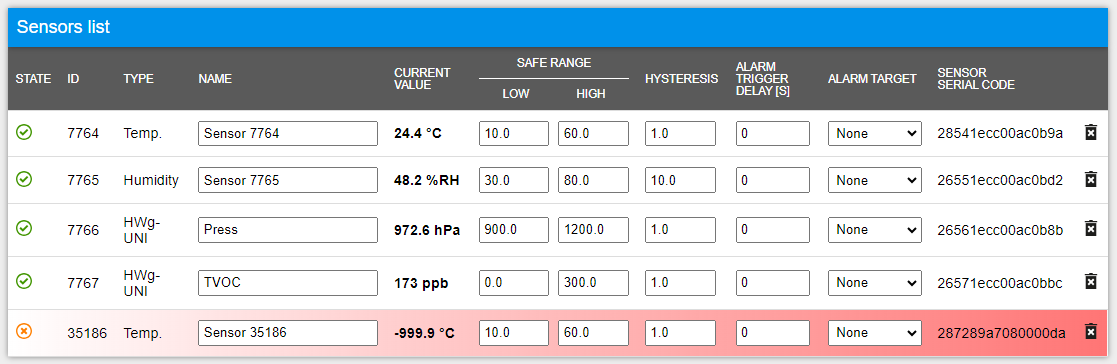
Task: Edit the name field Sensor 35186
Action: 288,333
